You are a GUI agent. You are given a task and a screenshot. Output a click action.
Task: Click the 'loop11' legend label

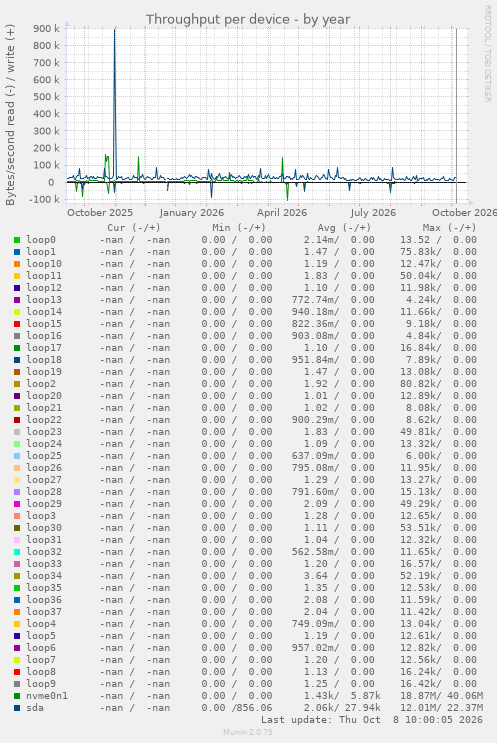44,276
